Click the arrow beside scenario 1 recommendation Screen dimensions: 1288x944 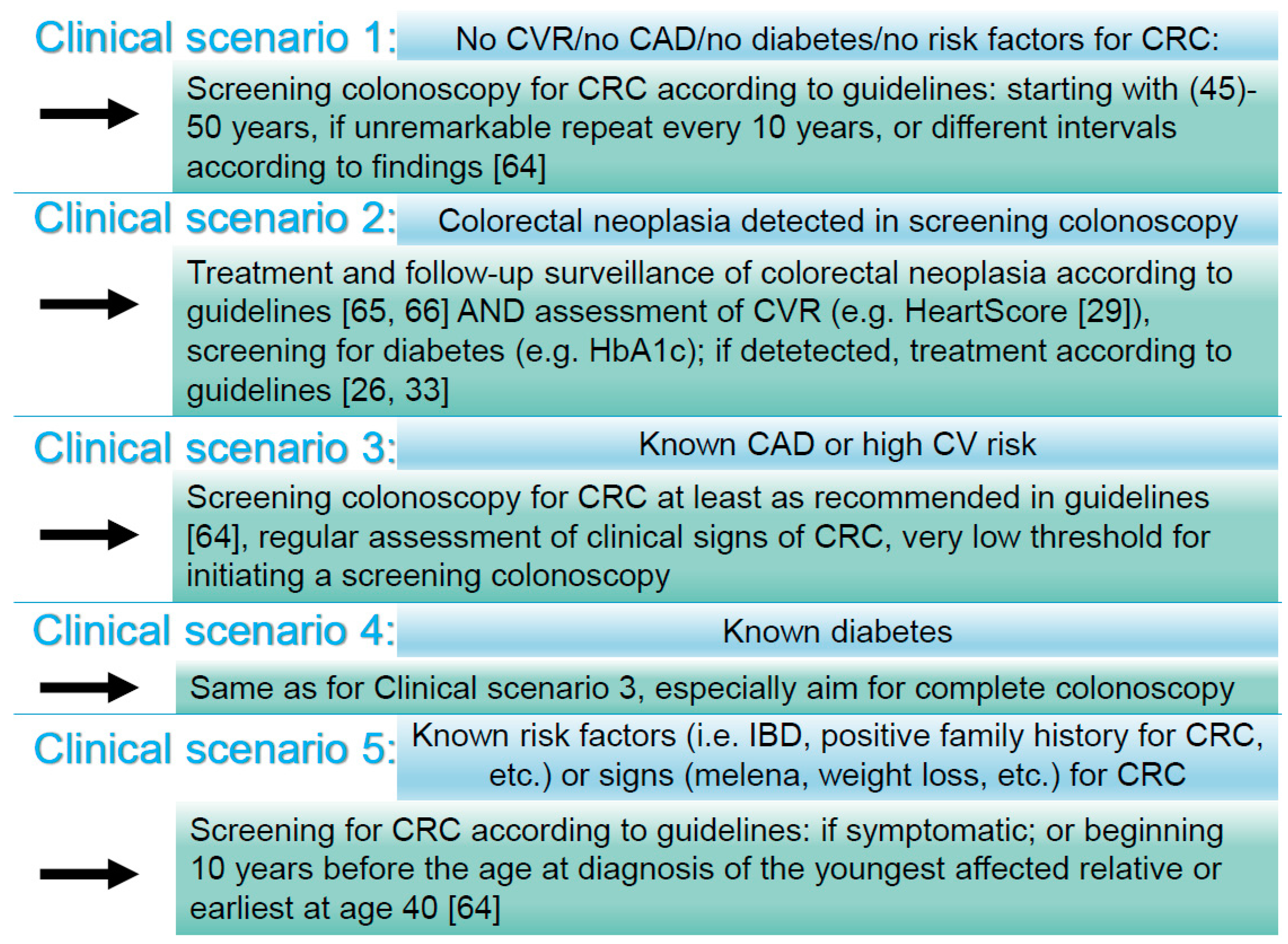click(x=89, y=114)
